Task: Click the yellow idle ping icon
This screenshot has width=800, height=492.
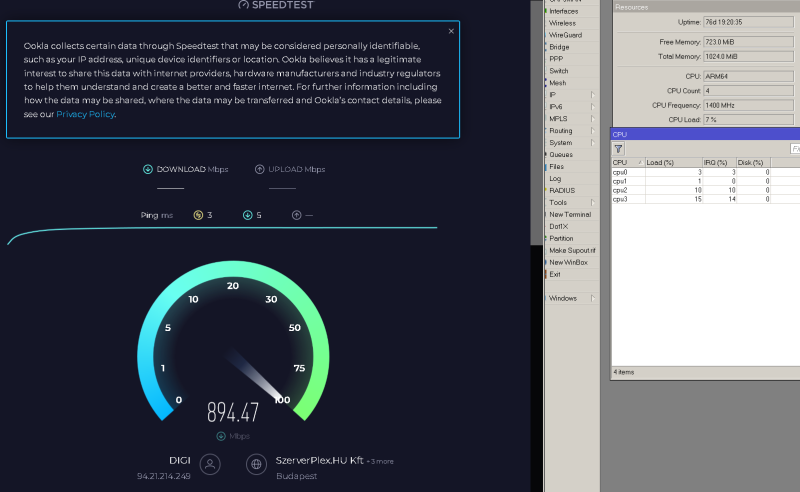Action: click(198, 215)
